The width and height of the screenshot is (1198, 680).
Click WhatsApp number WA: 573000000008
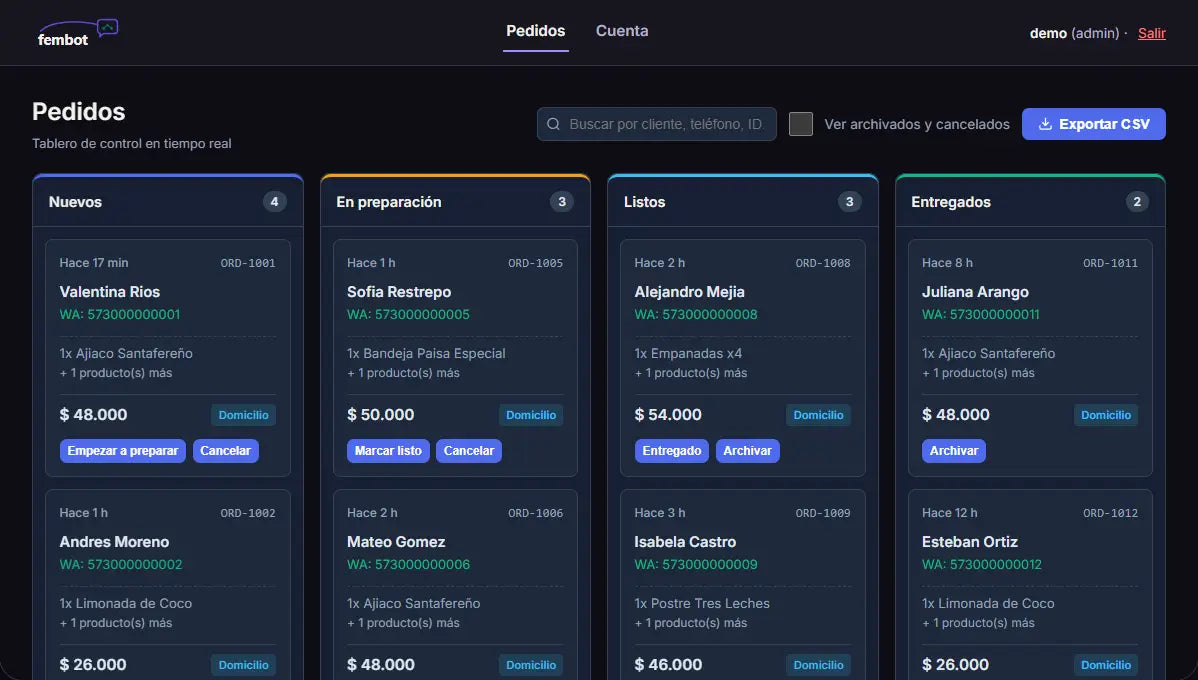[x=696, y=314]
